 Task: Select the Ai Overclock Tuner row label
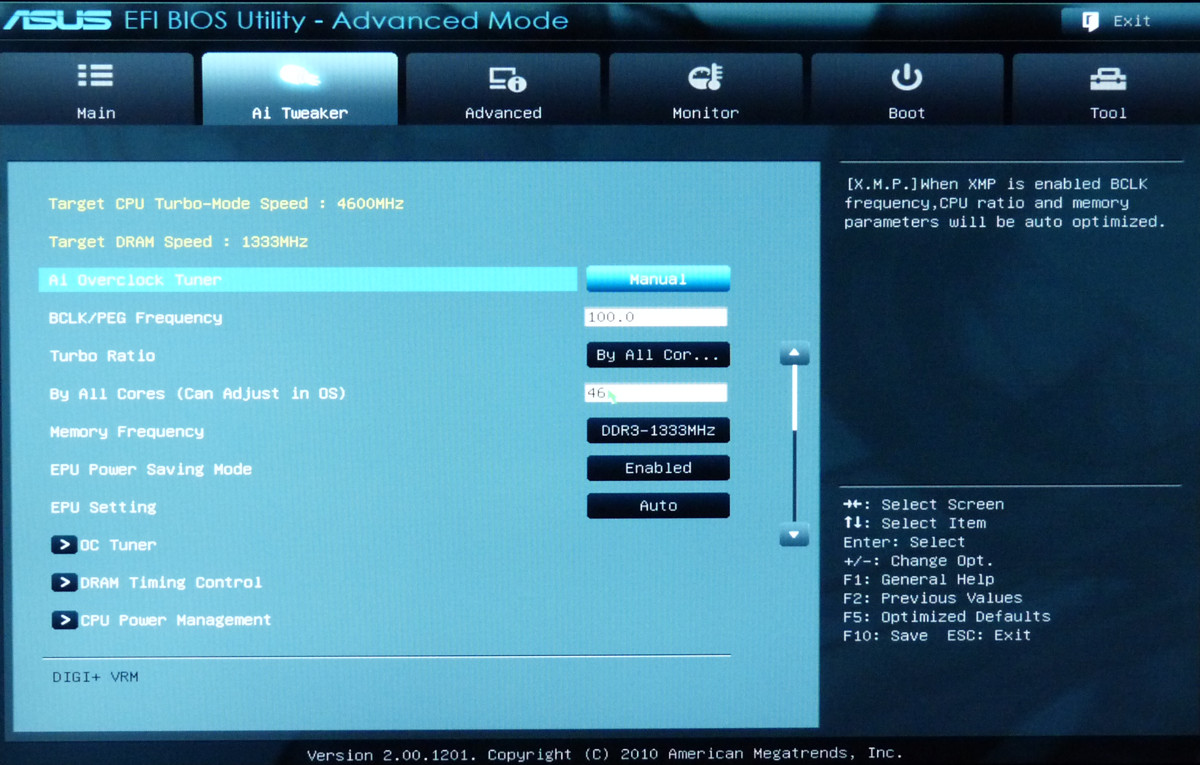coord(136,280)
